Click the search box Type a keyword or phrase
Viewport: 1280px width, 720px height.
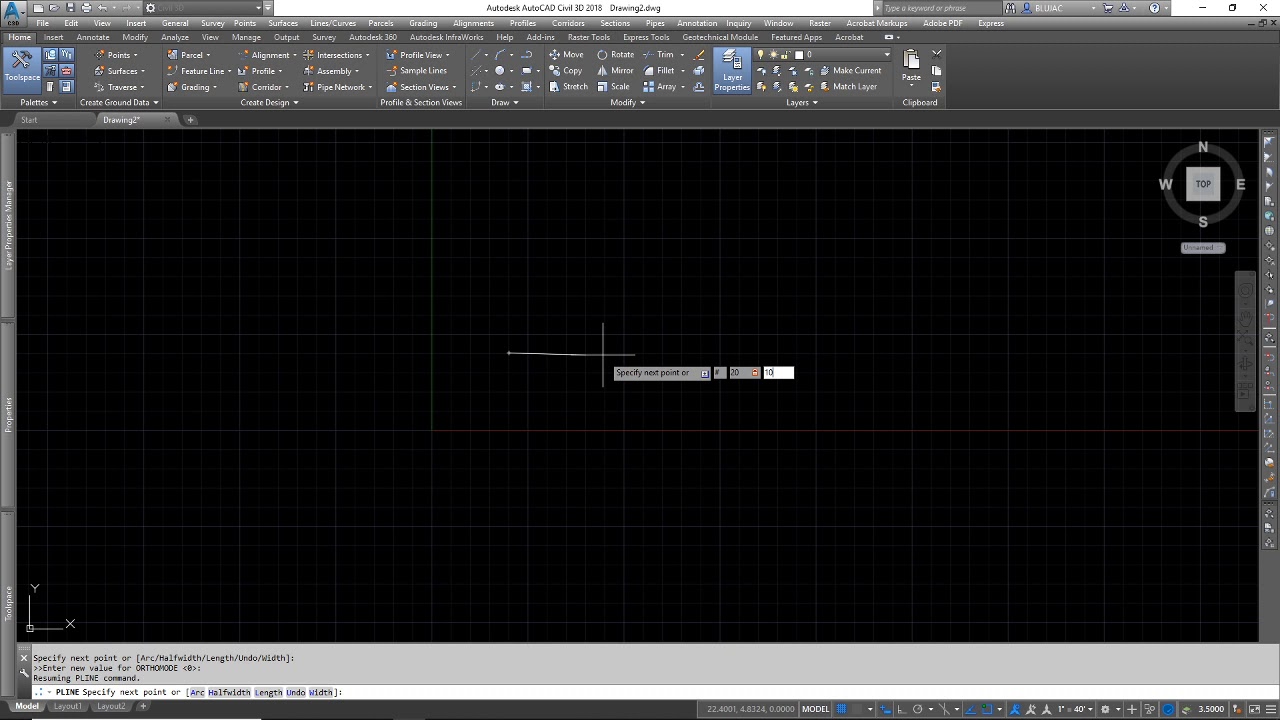(x=940, y=8)
